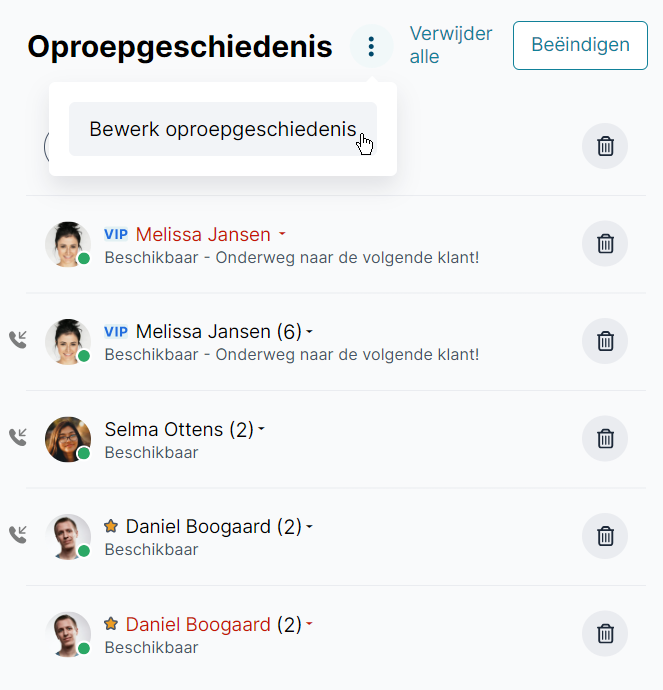Expand dropdown arrow next to Selma Ottens (2)
Screen dimensions: 663x690
(x=262, y=430)
